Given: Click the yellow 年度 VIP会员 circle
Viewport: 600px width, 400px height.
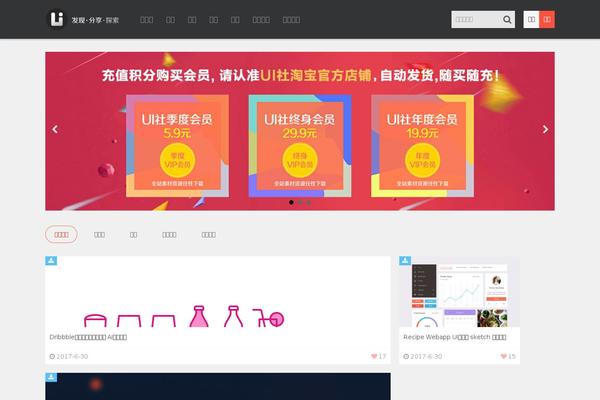Looking at the screenshot, I should pos(422,160).
